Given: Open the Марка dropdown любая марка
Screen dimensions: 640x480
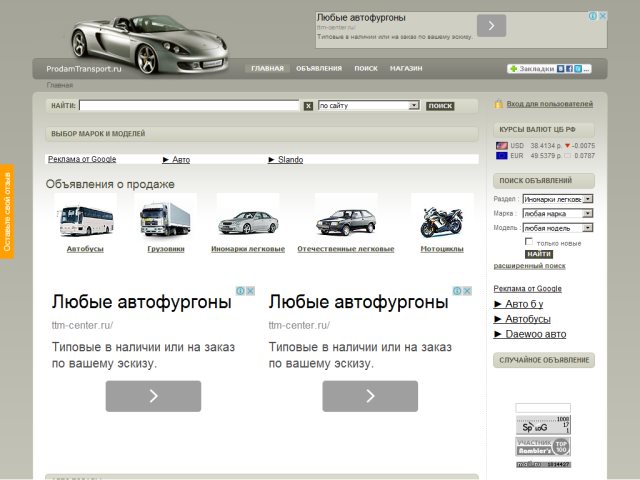Looking at the screenshot, I should 558,213.
